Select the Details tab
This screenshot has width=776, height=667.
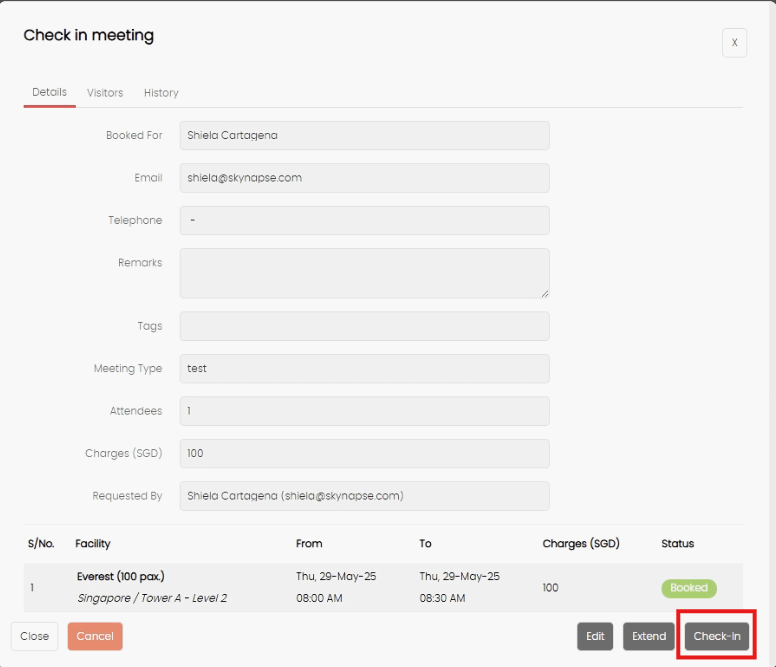click(x=49, y=92)
